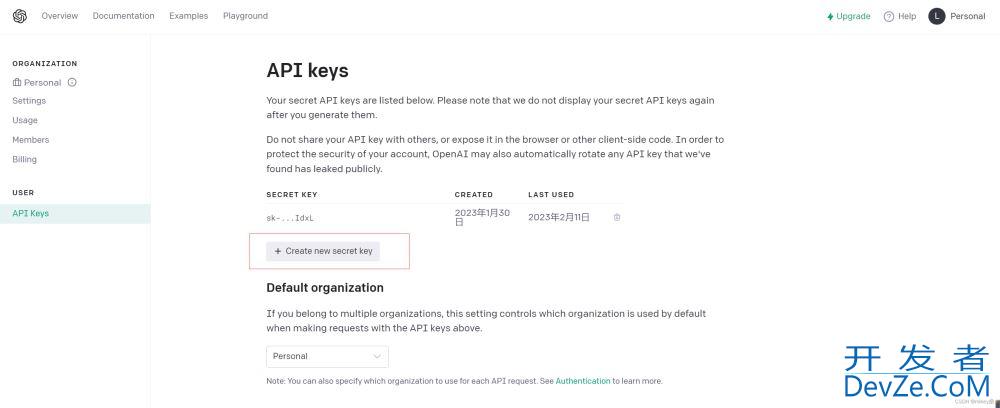Select the sk-...IdxL secret key row
This screenshot has height=408, width=1000.
(x=445, y=217)
